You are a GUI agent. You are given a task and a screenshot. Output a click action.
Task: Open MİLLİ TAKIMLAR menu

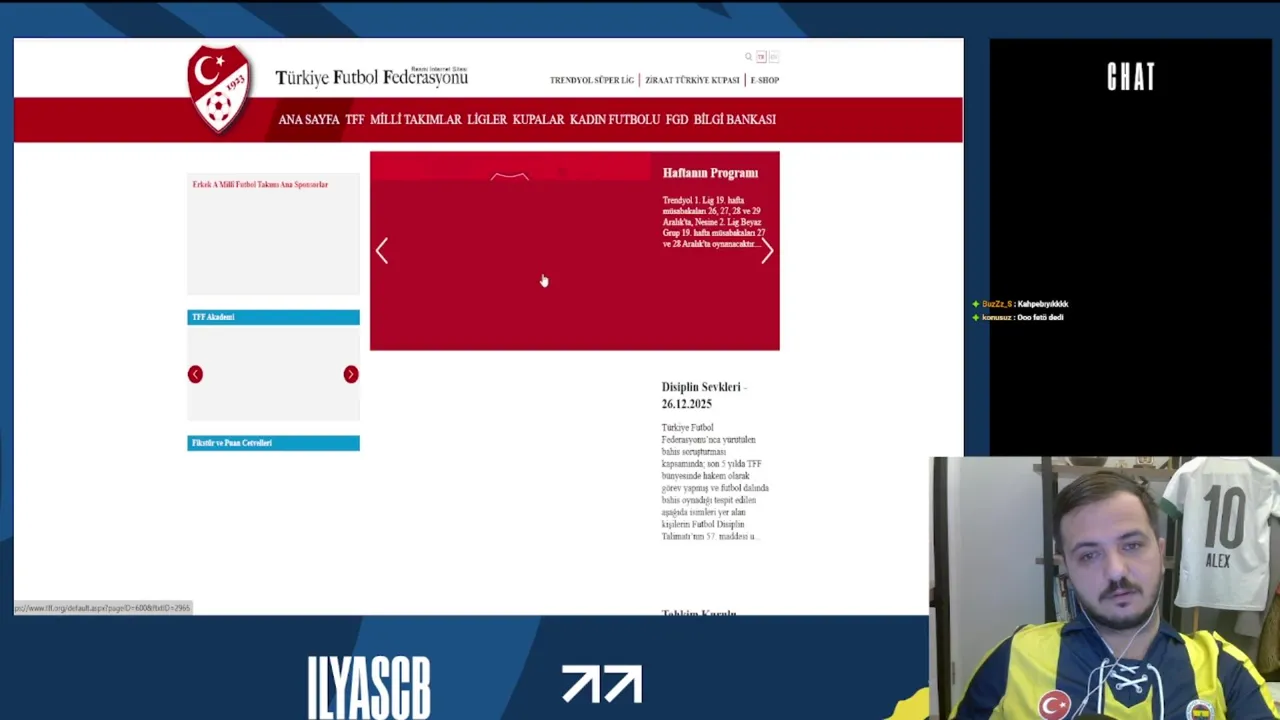coord(416,119)
